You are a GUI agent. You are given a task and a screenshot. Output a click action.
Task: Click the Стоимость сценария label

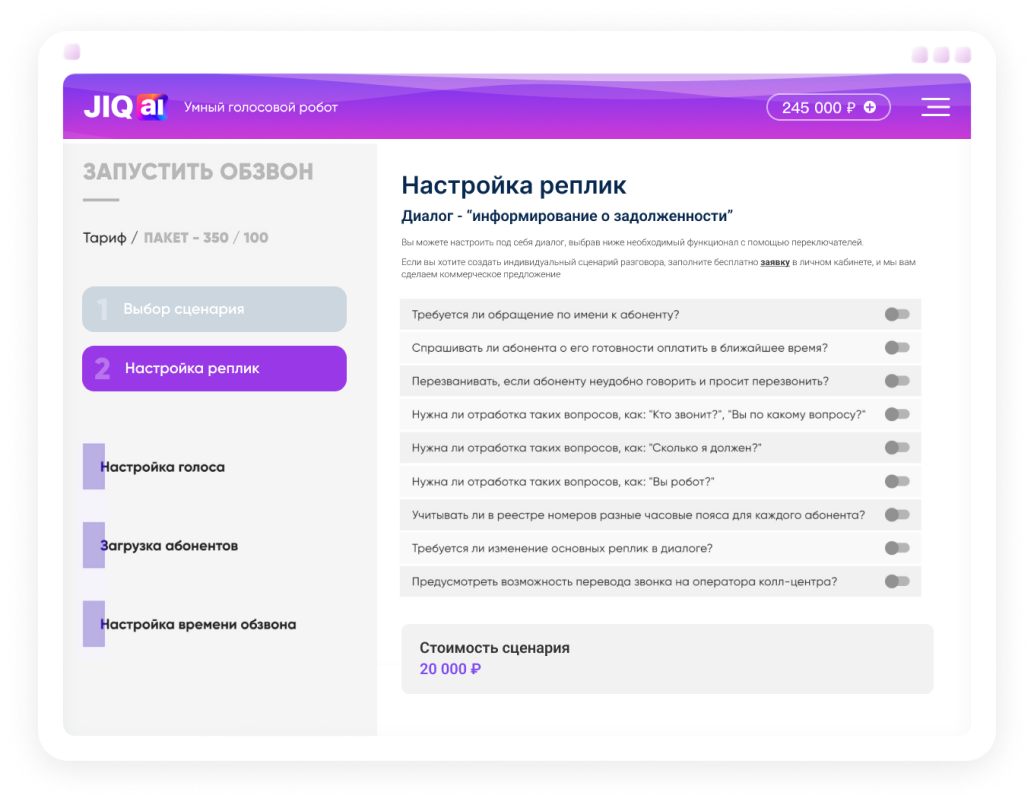(495, 648)
